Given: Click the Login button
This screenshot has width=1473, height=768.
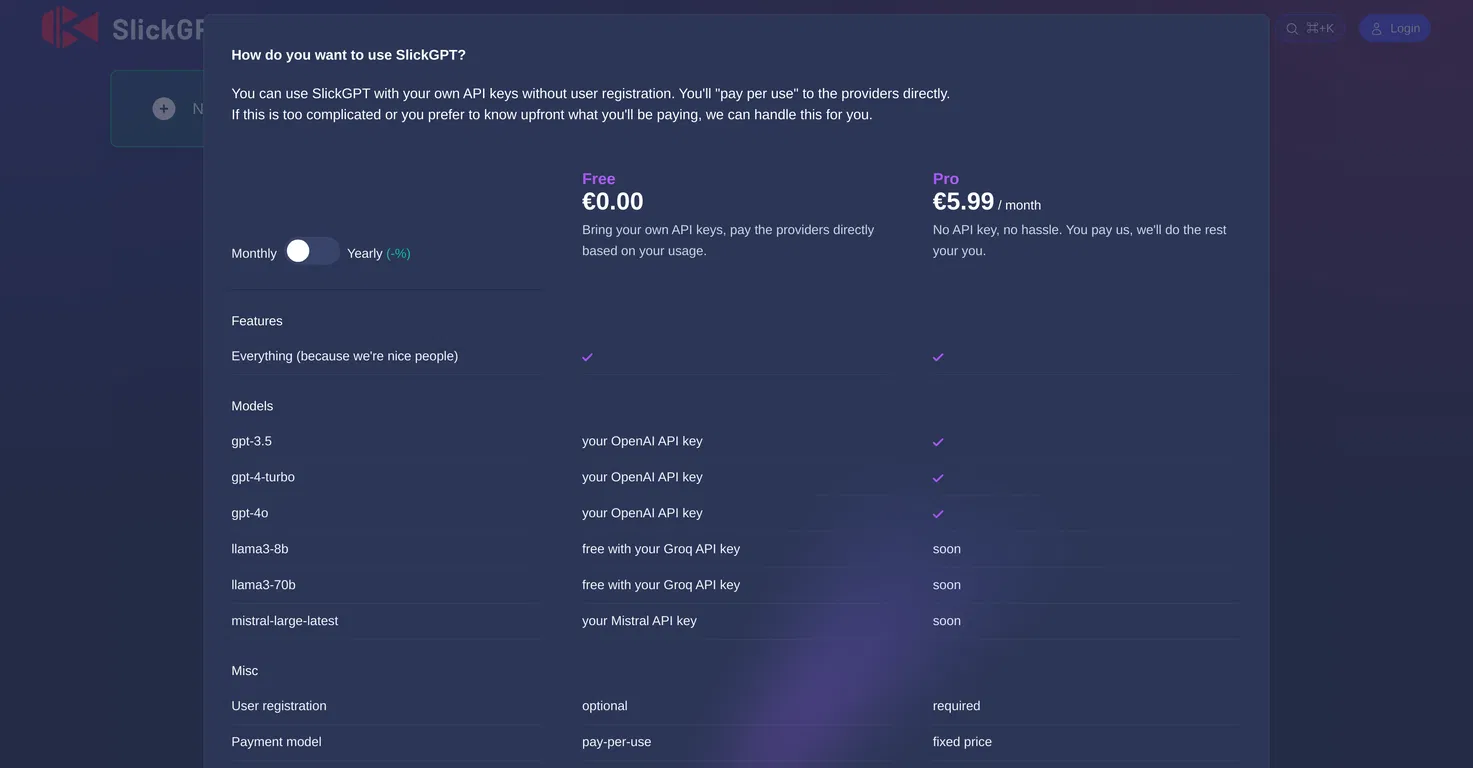Looking at the screenshot, I should (1394, 28).
